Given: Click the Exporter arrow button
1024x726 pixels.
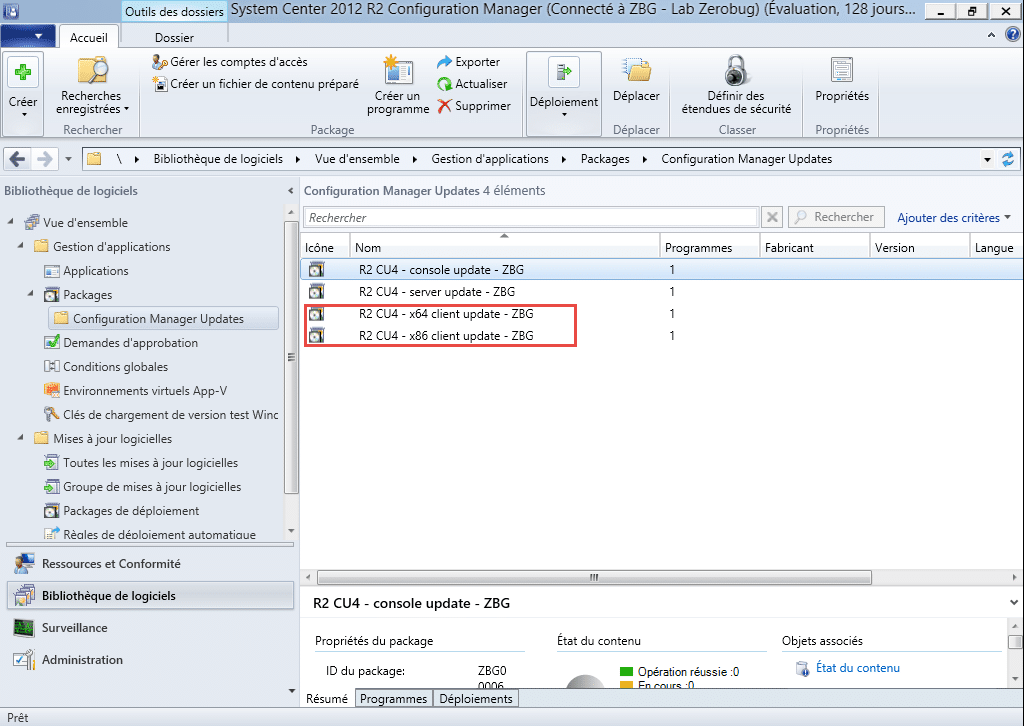Looking at the screenshot, I should [468, 62].
